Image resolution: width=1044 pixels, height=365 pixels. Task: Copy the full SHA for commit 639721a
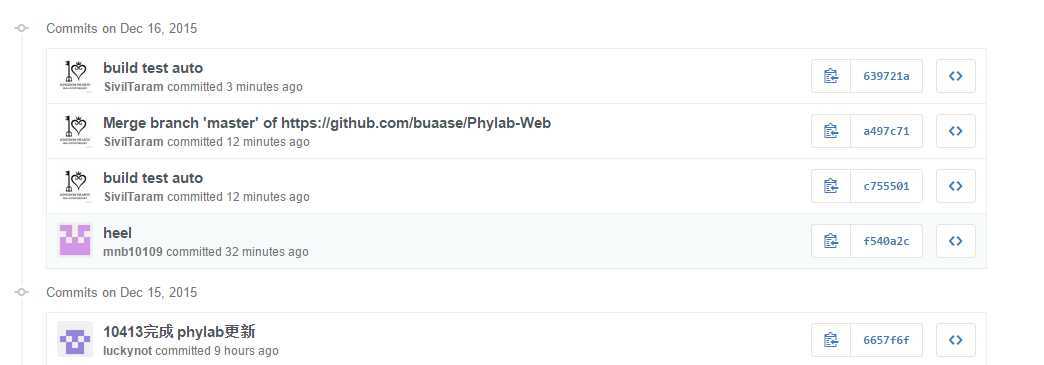[x=831, y=76]
